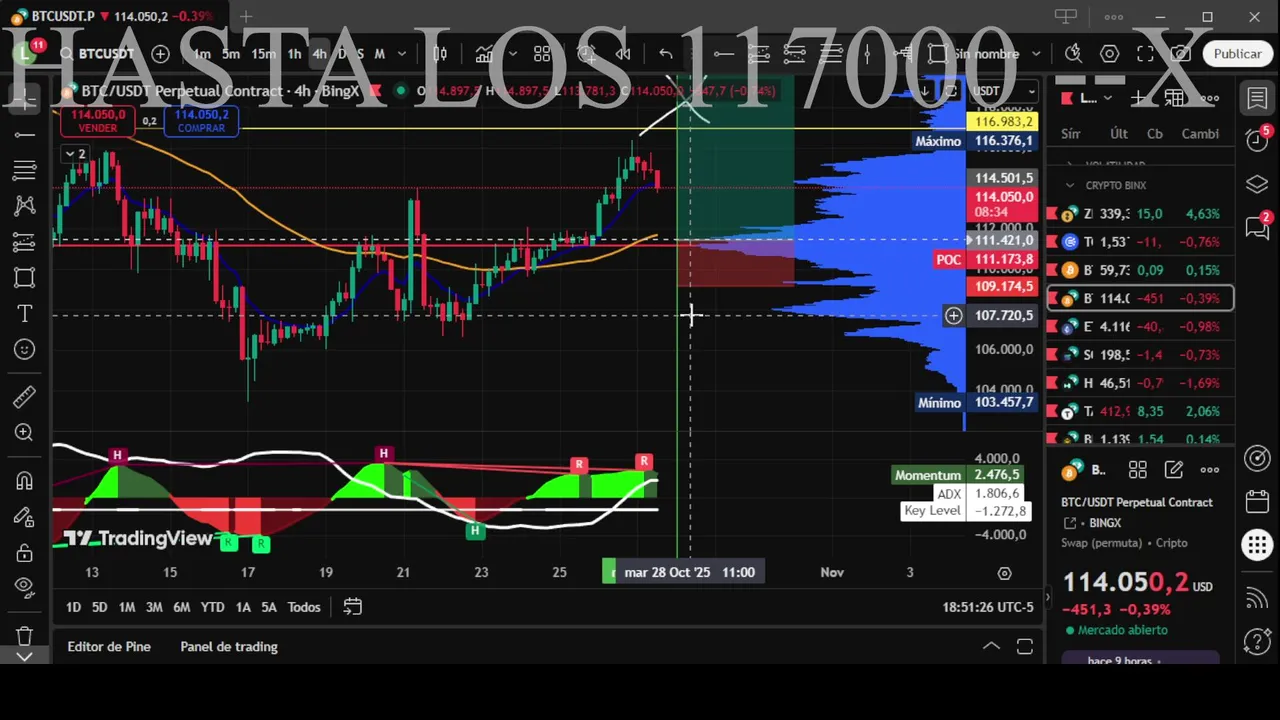Screen dimensions: 1280x720
Task: Select the 1m timeframe
Action: click(x=201, y=54)
